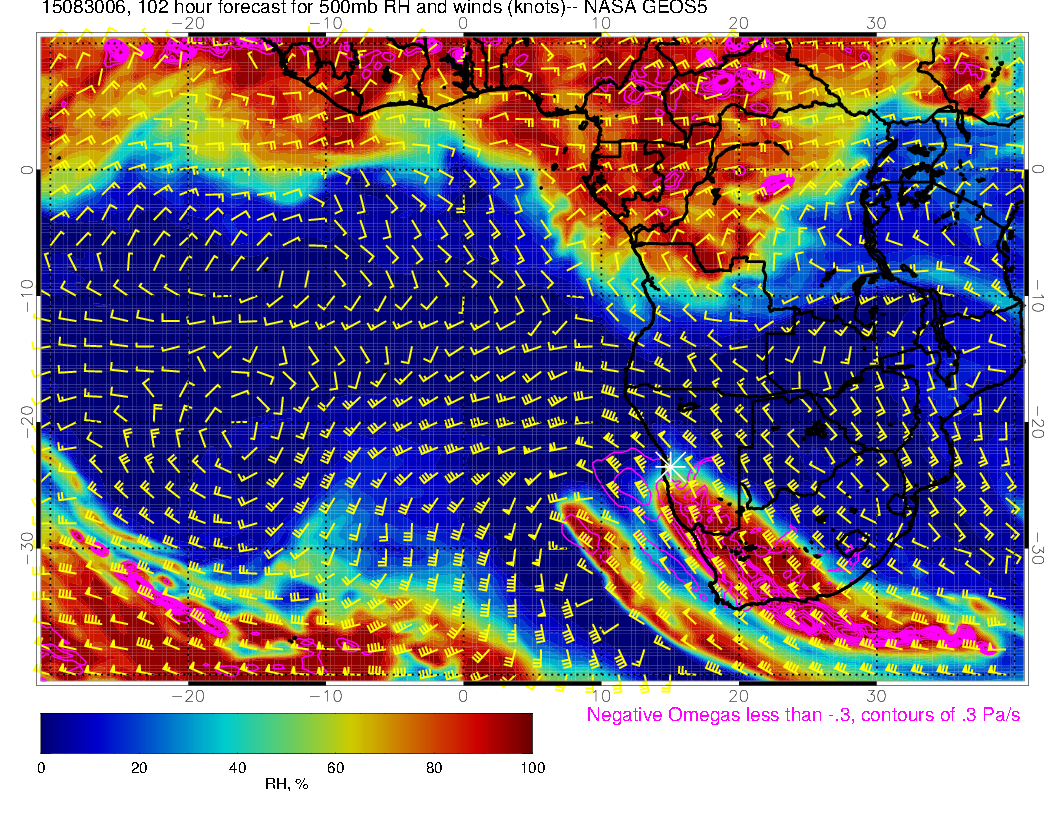Click the '30' longitude label on the bottom axis
The image size is (1056, 816).
(x=876, y=696)
